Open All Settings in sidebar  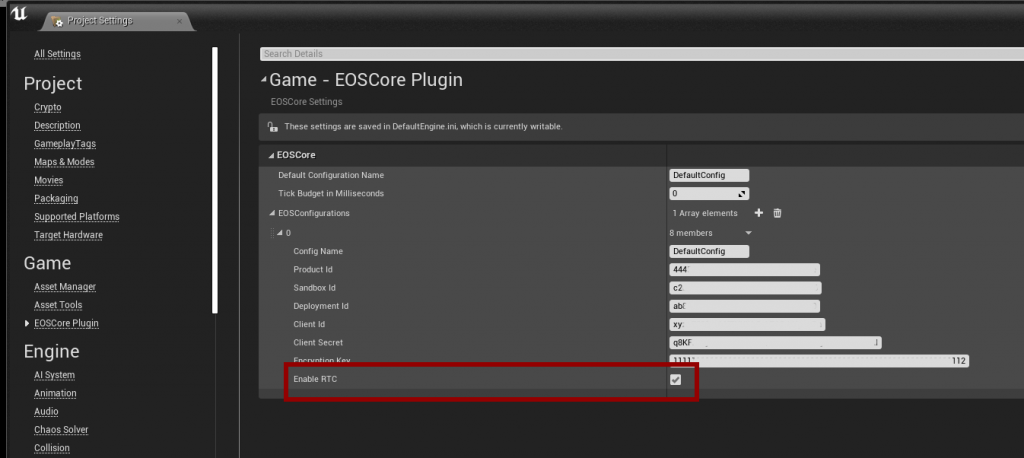pyautogui.click(x=57, y=53)
